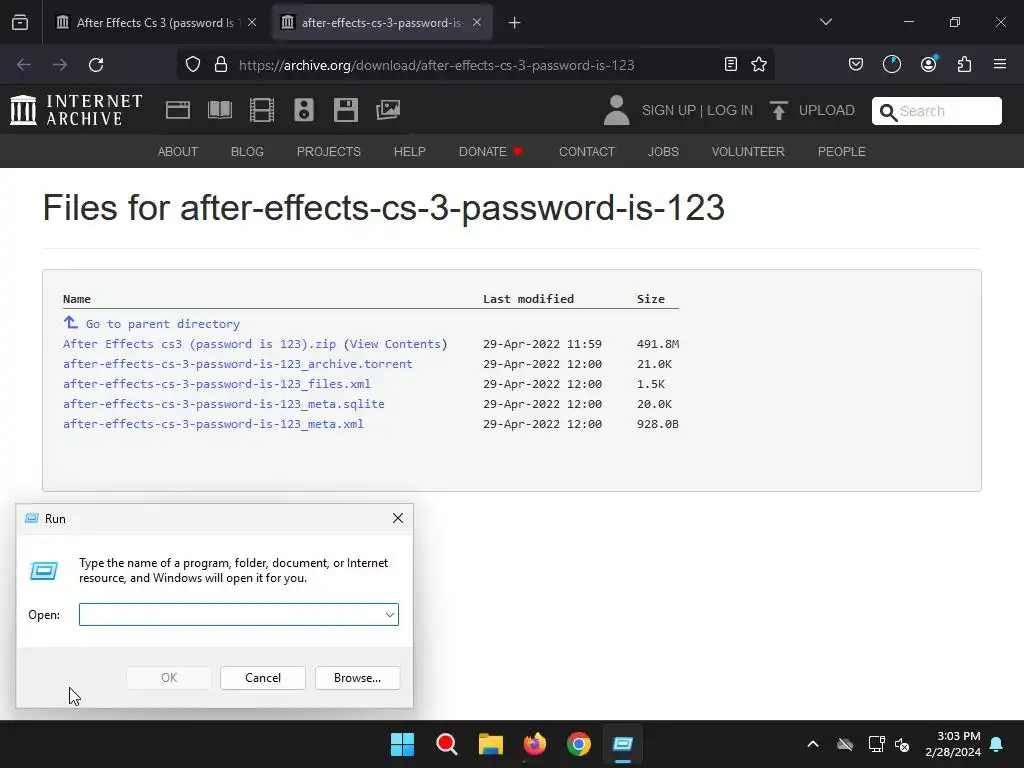Open notifications bell
This screenshot has height=768, width=1024.
(x=997, y=744)
